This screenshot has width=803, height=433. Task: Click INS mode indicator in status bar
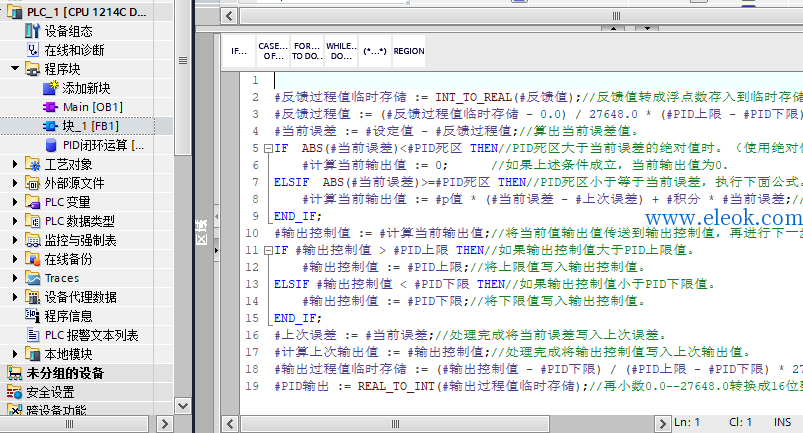[x=782, y=422]
